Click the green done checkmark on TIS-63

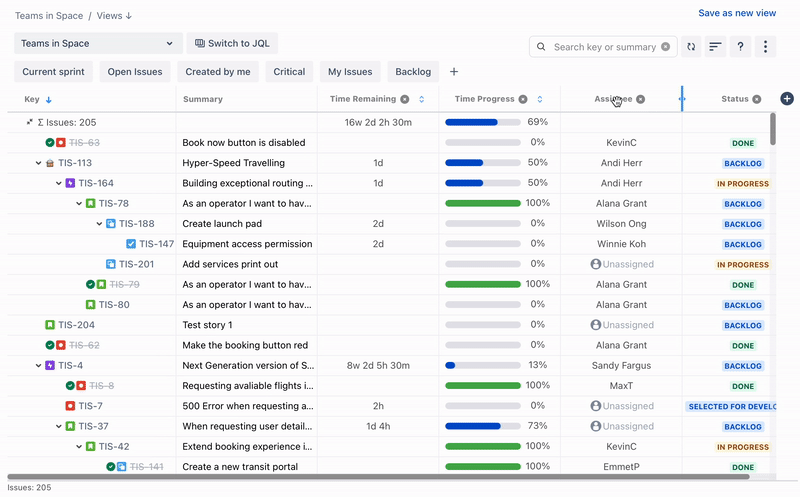point(49,143)
